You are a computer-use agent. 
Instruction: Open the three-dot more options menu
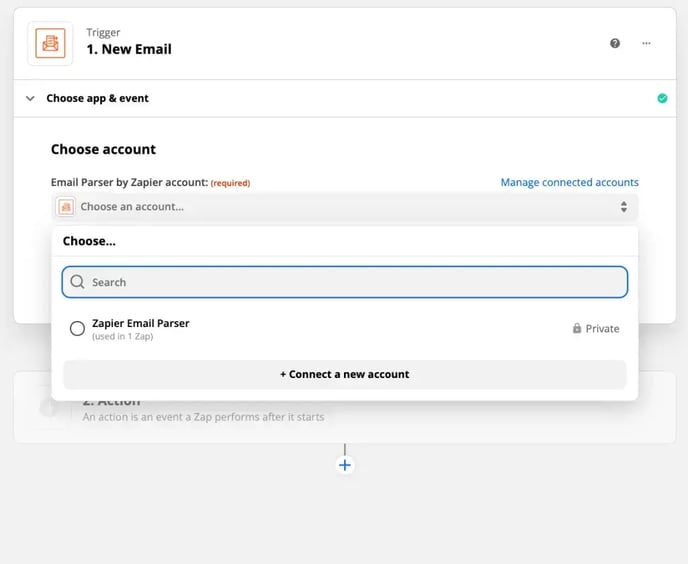(x=646, y=43)
